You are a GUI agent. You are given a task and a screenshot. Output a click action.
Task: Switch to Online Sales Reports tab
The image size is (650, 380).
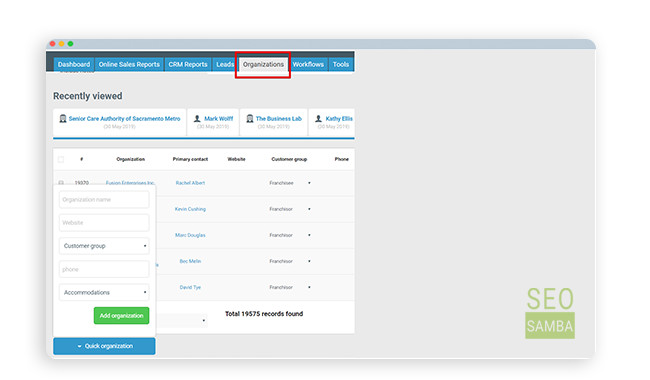129,64
